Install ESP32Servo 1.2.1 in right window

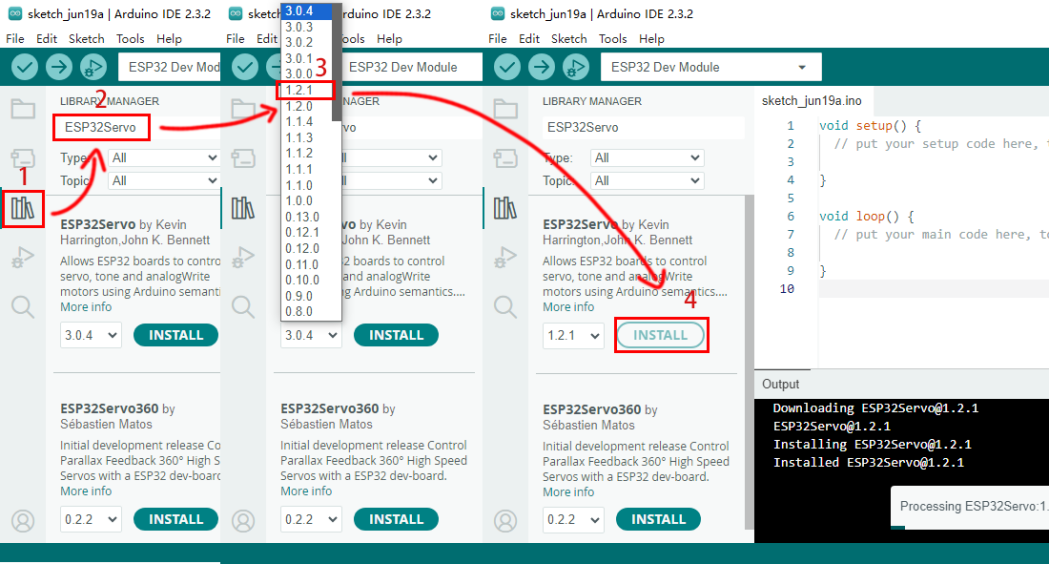click(x=660, y=335)
